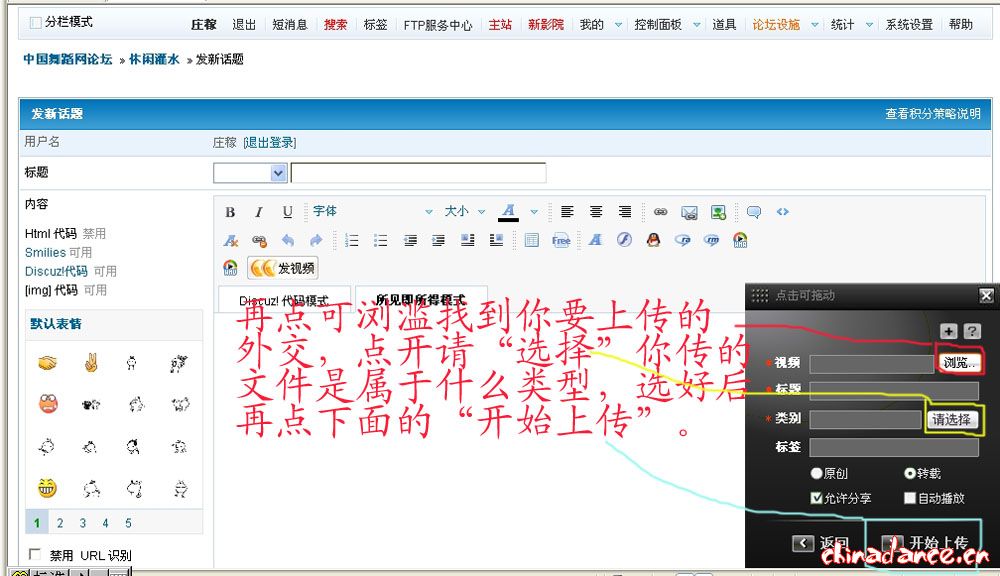The image size is (1000, 576).
Task: Insert QQ penguin icon in toolbar
Action: (x=653, y=240)
